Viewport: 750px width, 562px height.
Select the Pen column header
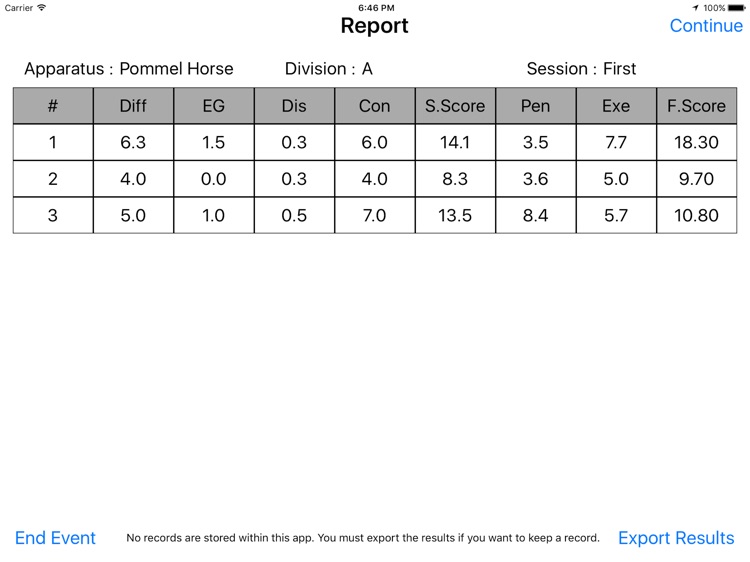point(536,106)
